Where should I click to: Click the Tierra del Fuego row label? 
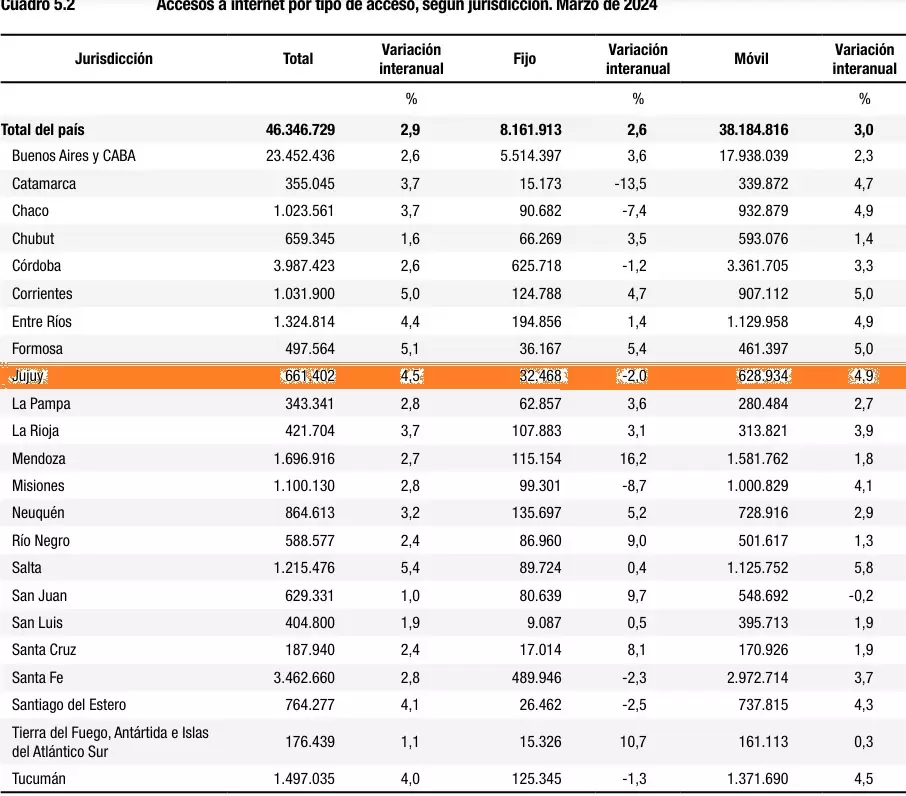[x=110, y=742]
